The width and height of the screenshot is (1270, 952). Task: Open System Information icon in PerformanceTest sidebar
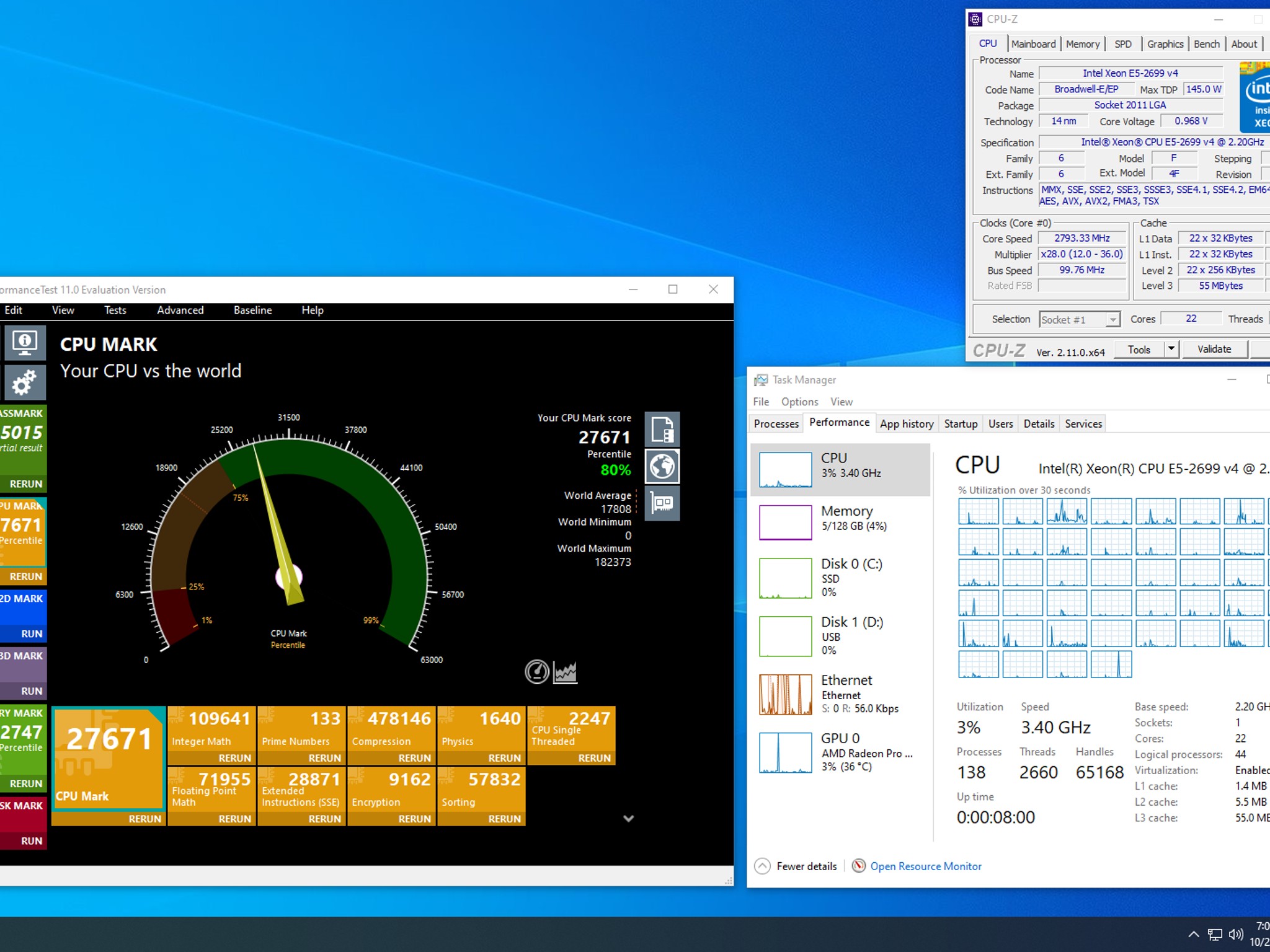[x=25, y=342]
